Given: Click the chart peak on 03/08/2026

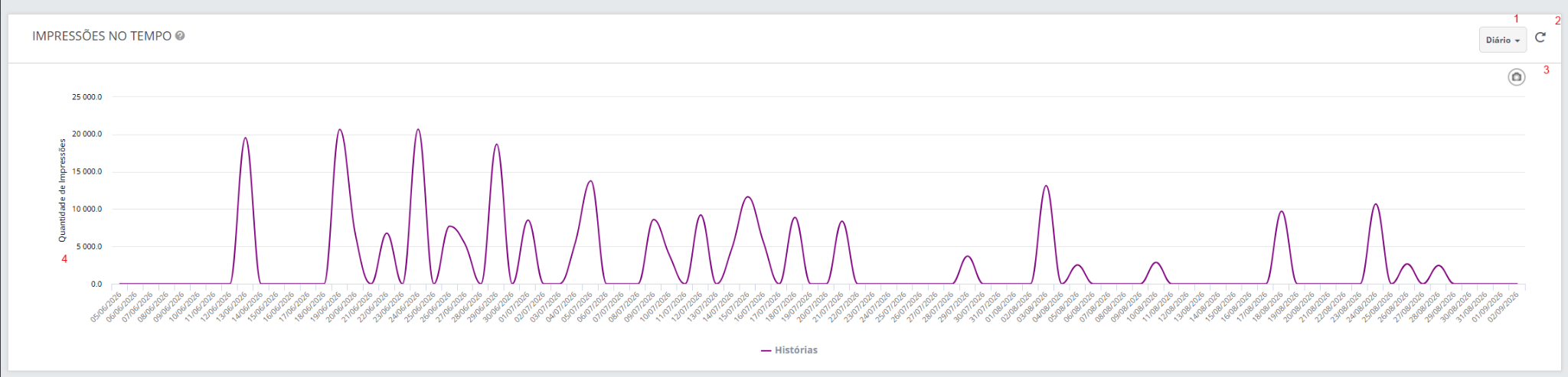Looking at the screenshot, I should pos(1046,186).
